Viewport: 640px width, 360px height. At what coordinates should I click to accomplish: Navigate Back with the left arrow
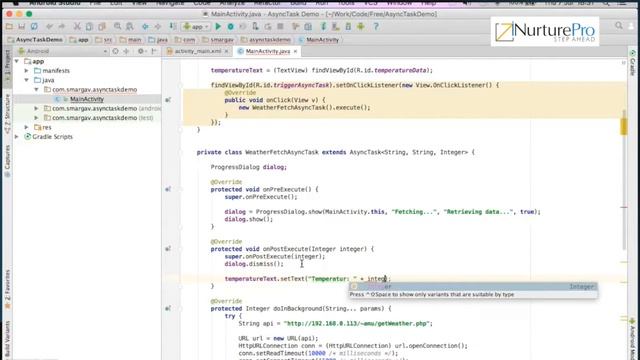point(145,27)
